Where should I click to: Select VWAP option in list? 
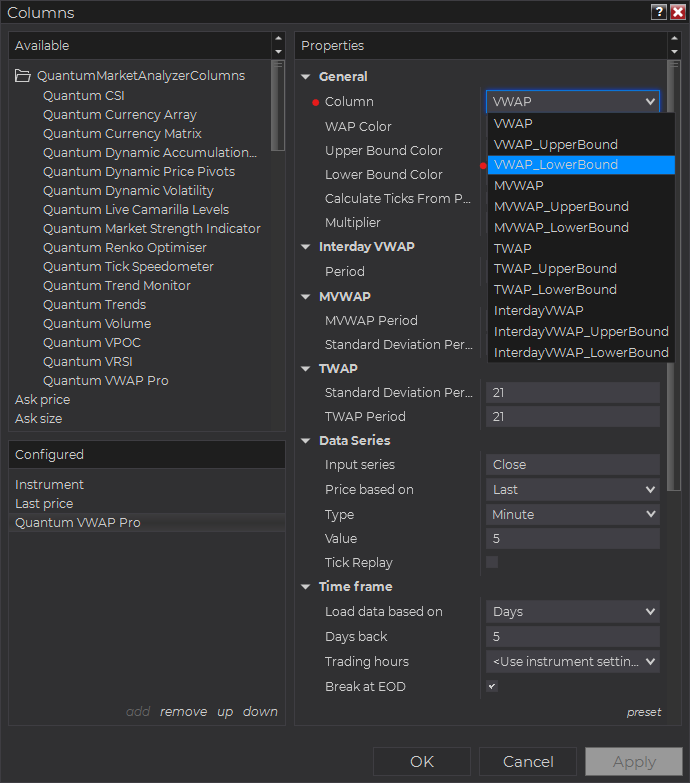tap(581, 123)
